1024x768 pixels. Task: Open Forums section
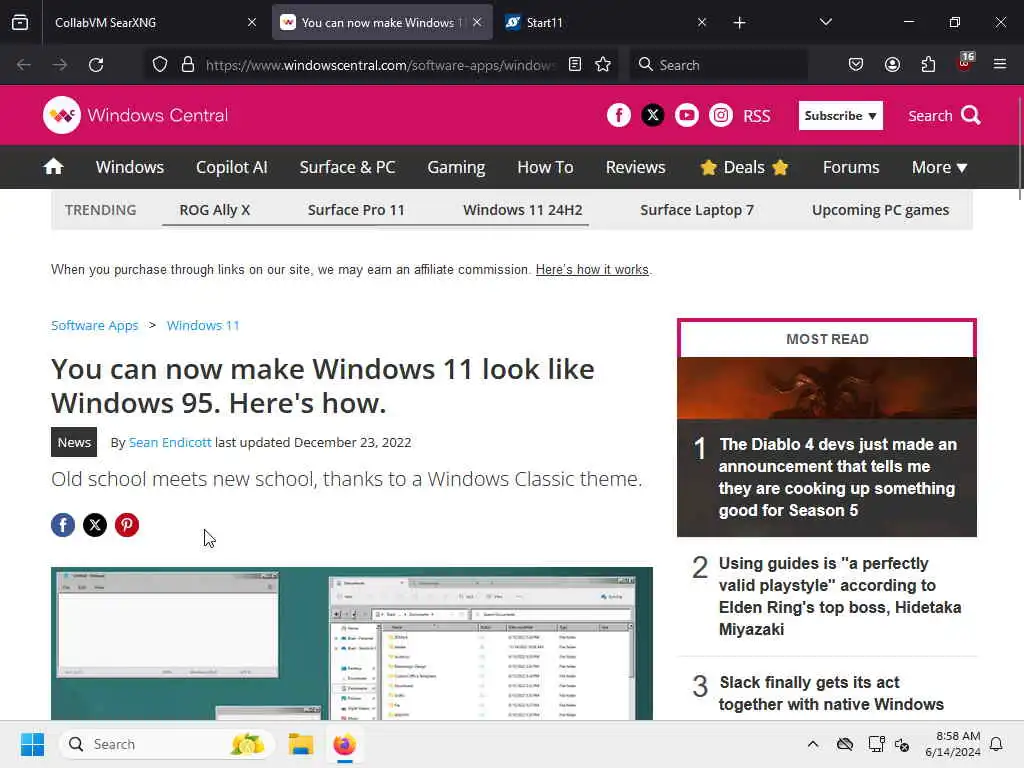point(851,167)
